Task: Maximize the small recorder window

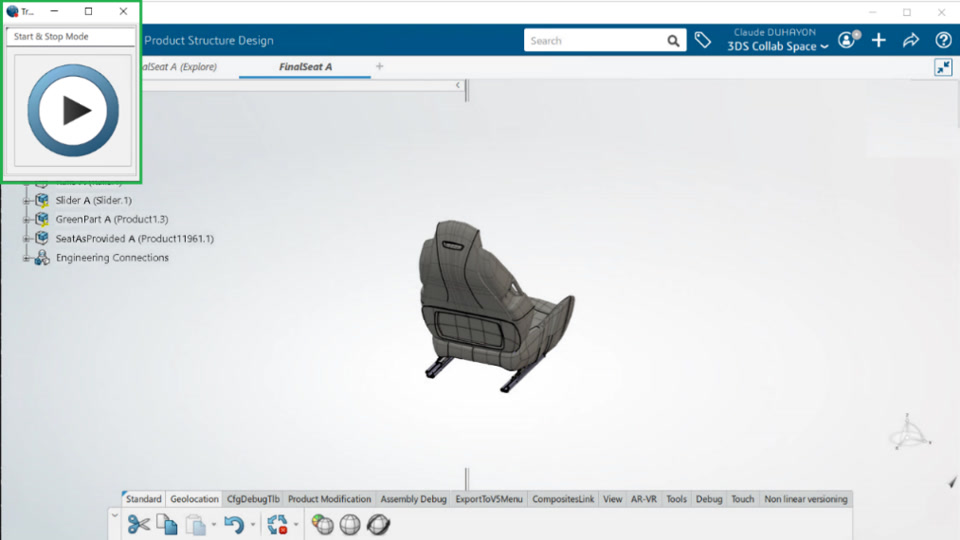Action: [x=88, y=11]
